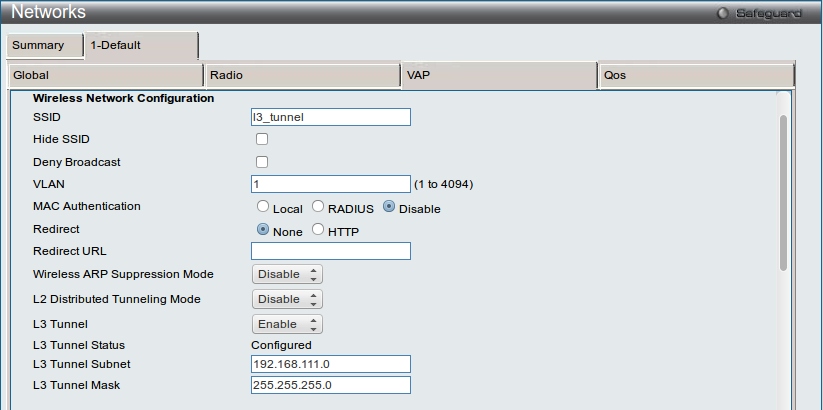
Task: Select Disable for MAC Authentication
Action: tap(389, 207)
